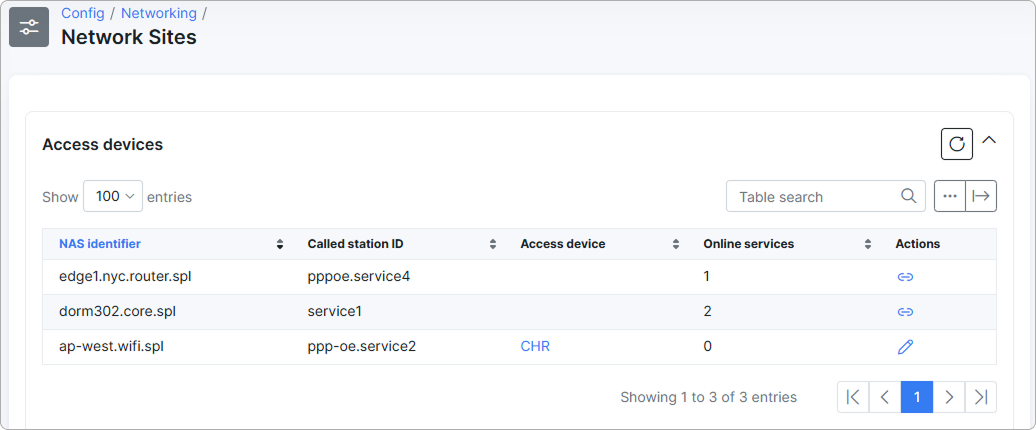Click the online services value for dorm302.core.spl
The image size is (1036, 430).
(708, 311)
